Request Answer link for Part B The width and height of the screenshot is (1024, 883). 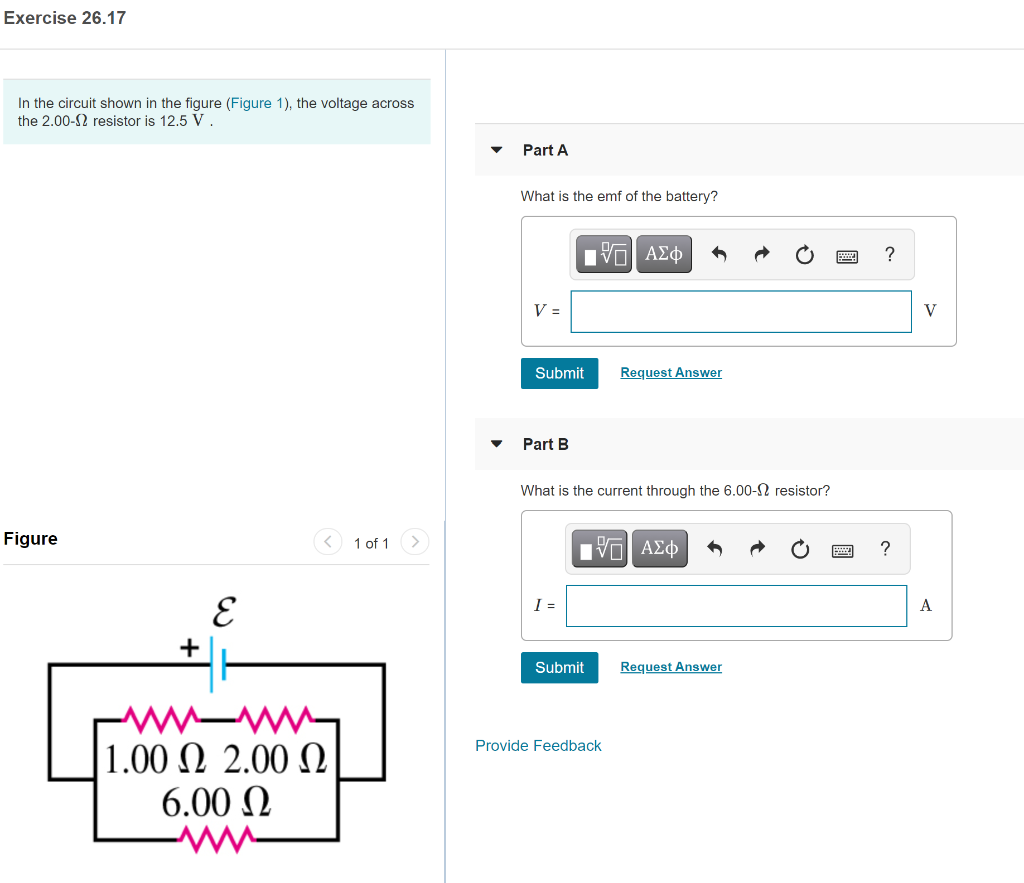(x=671, y=667)
